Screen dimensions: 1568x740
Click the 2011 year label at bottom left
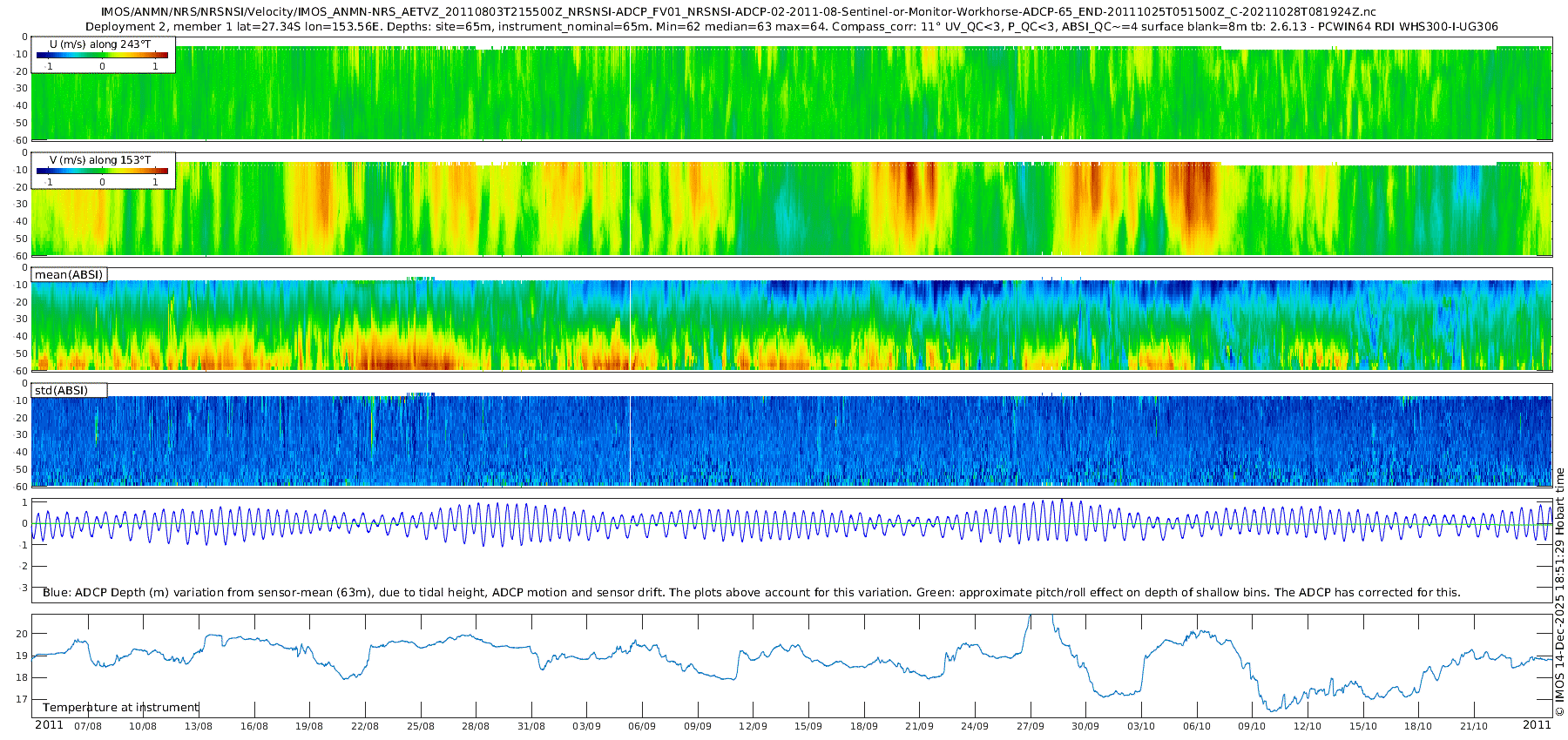click(x=49, y=725)
